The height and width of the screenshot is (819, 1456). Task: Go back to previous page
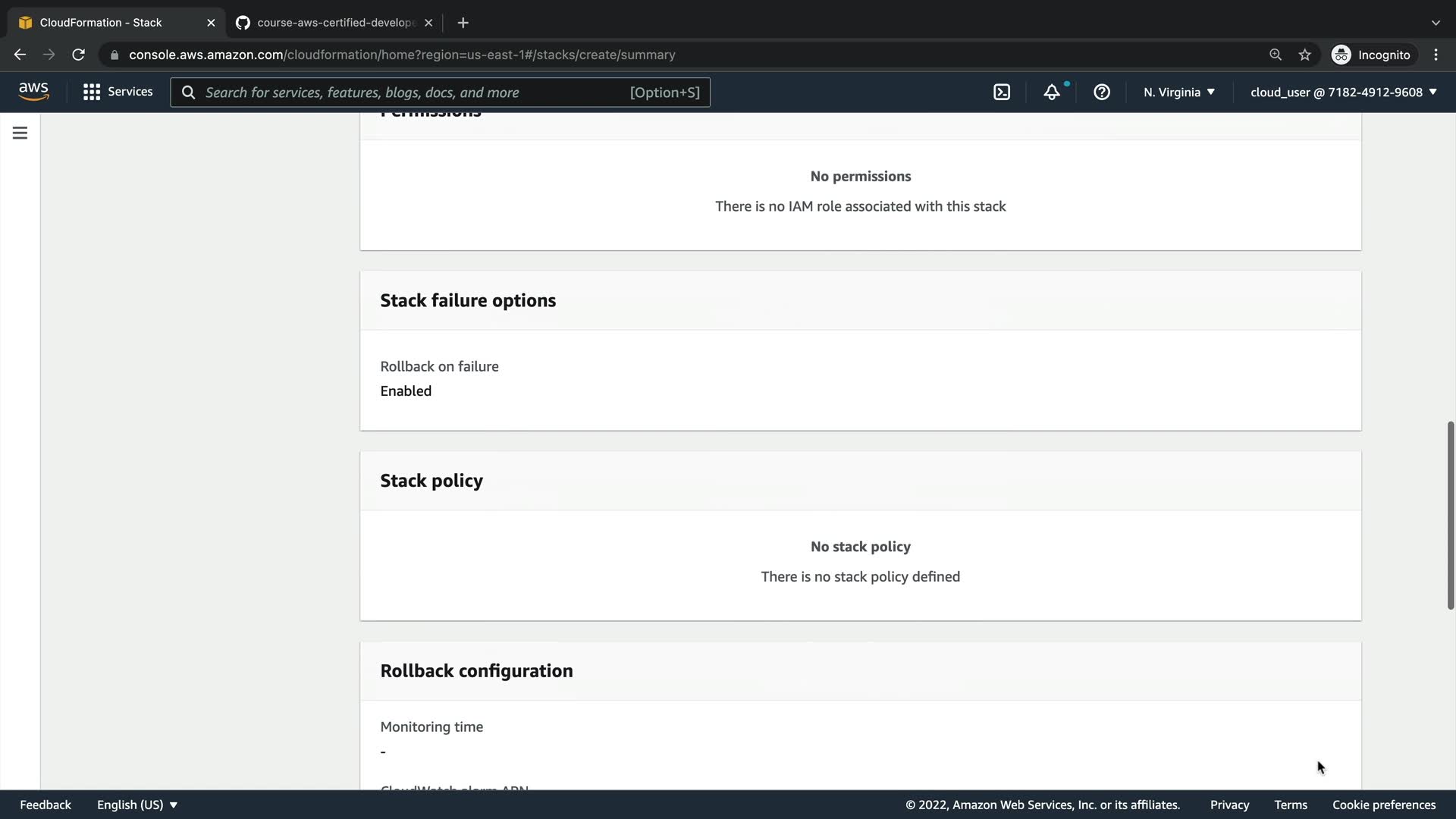coord(20,55)
